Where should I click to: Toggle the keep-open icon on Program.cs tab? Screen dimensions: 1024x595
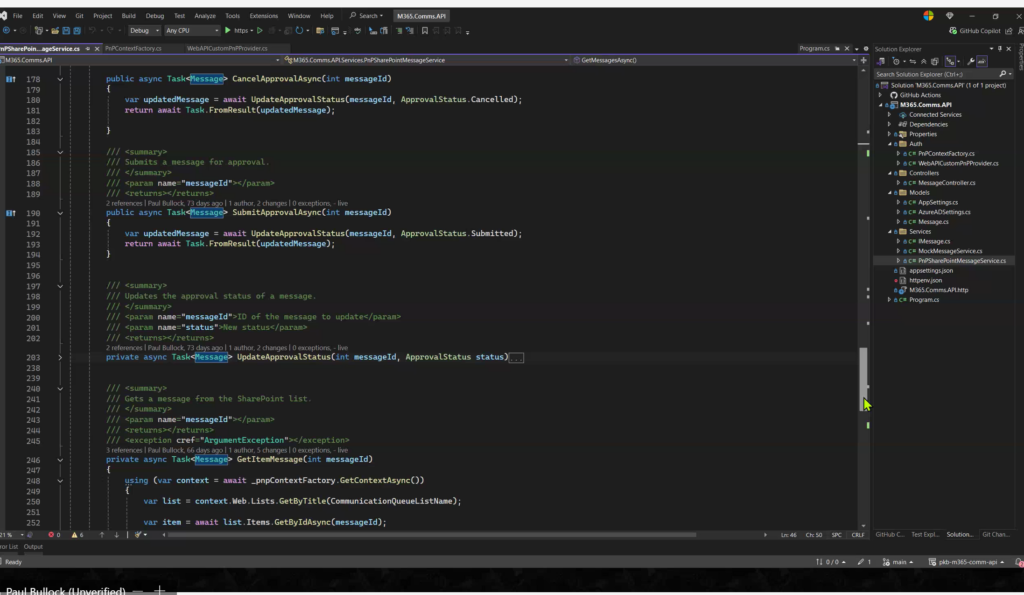[x=837, y=48]
